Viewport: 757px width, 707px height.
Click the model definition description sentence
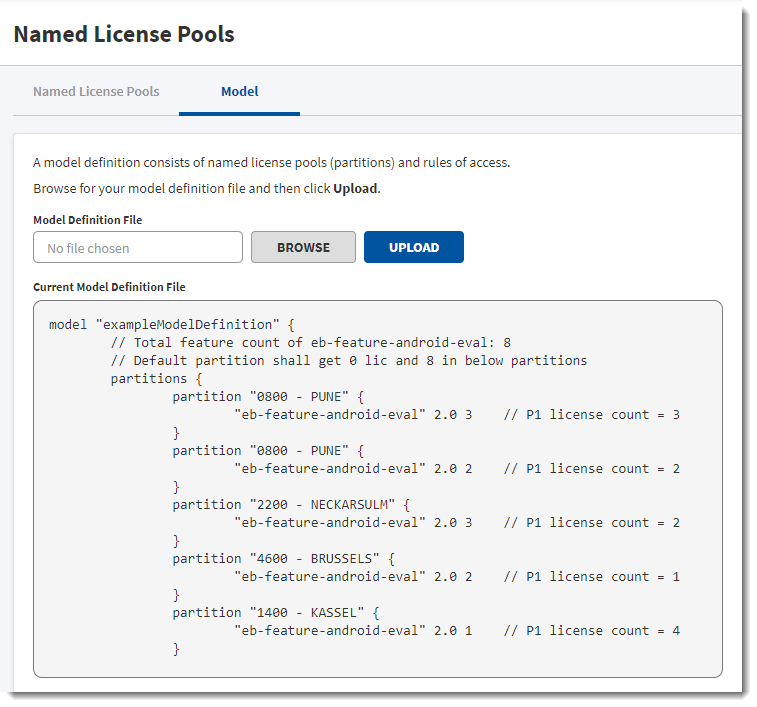(x=271, y=162)
